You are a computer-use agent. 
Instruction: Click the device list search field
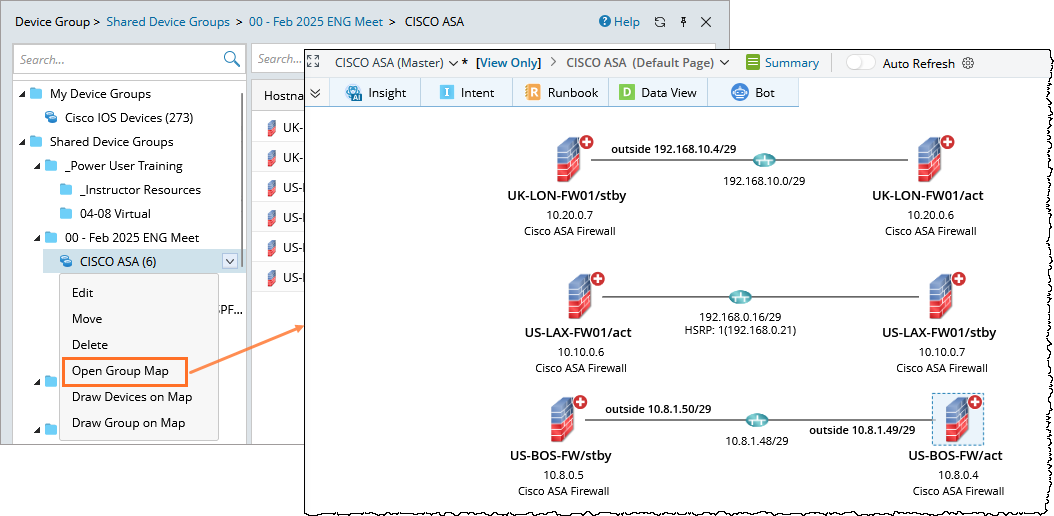click(278, 59)
